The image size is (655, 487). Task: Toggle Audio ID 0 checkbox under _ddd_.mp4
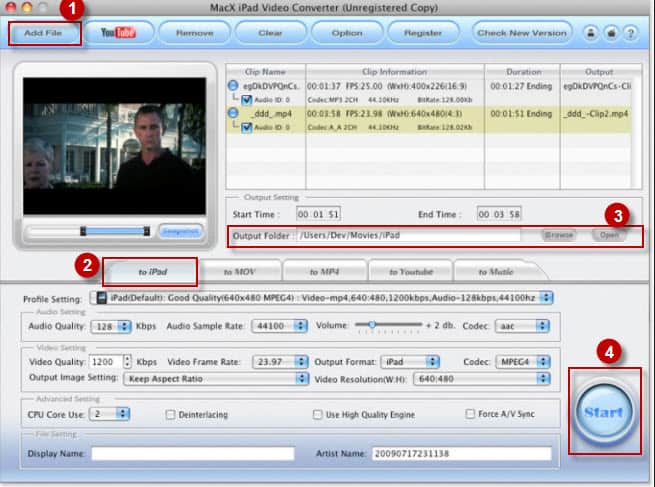coord(246,127)
